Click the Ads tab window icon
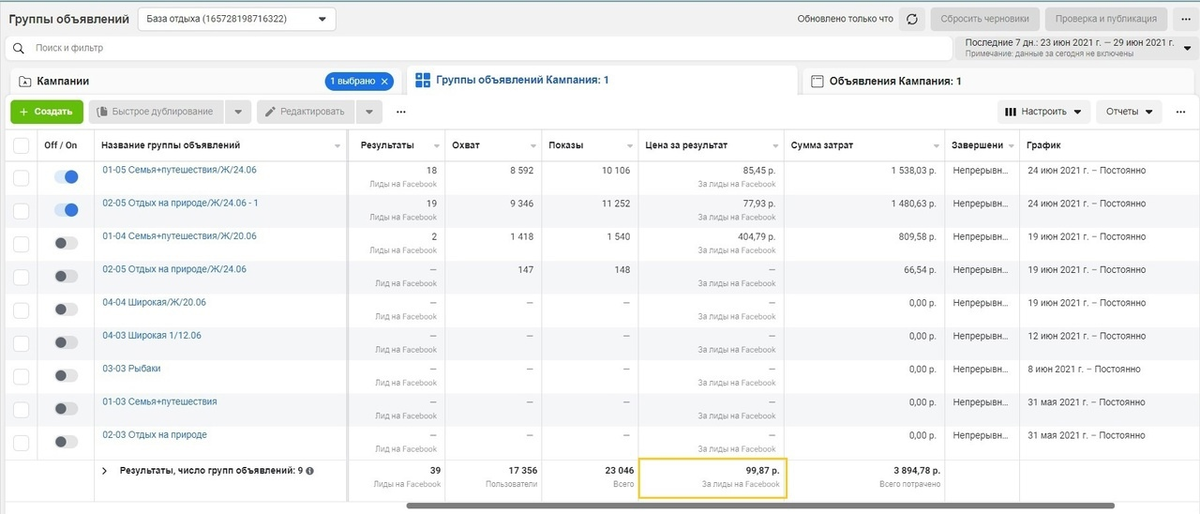Viewport: 1200px width, 514px height. 817,81
